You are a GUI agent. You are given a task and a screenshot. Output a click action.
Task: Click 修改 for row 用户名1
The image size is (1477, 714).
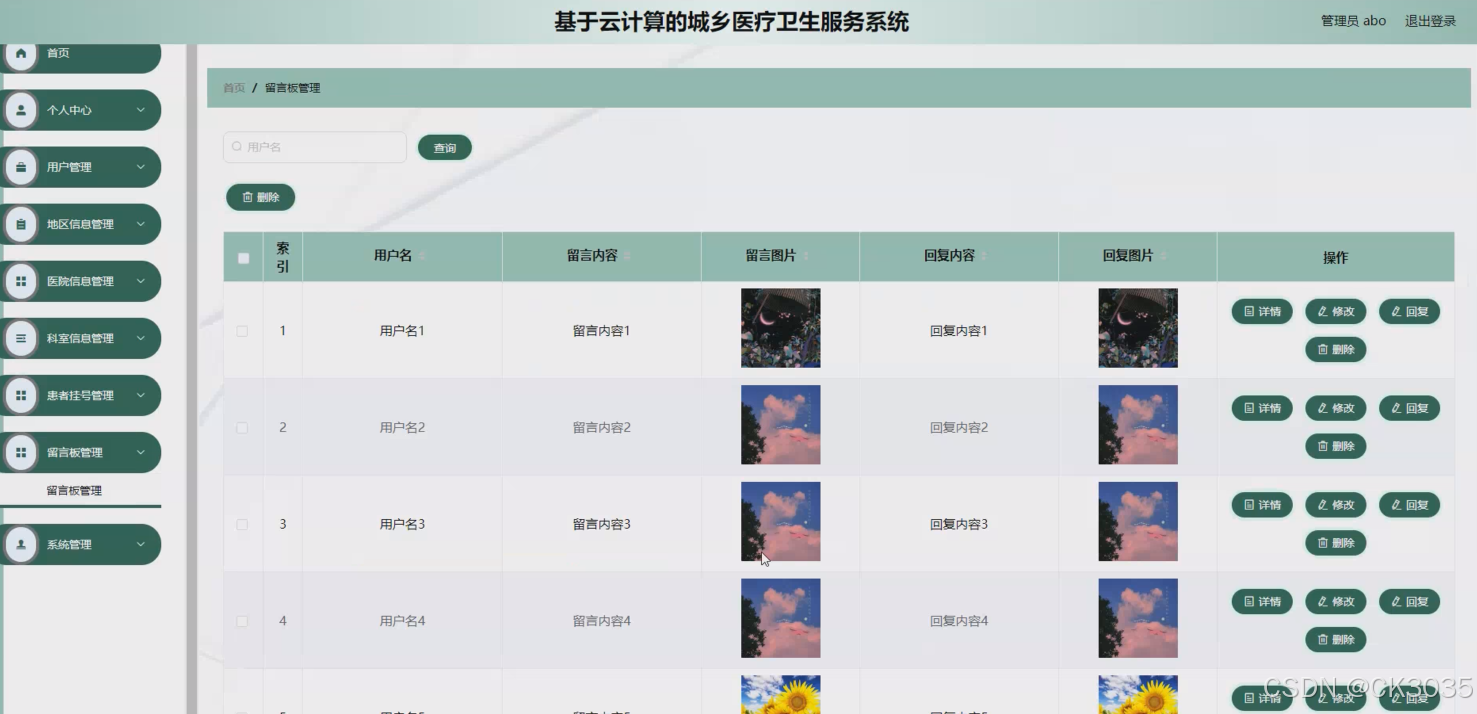pyautogui.click(x=1336, y=311)
